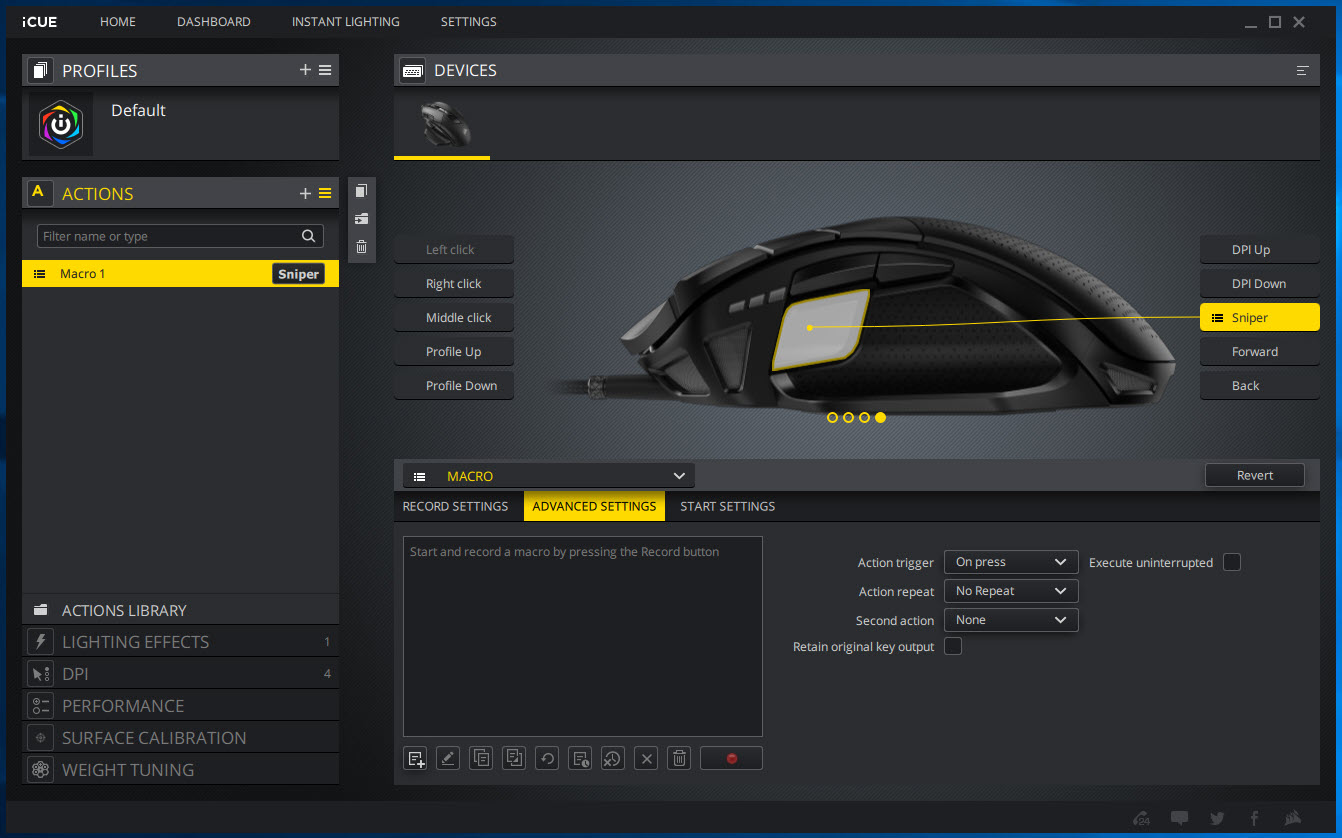Click the insert delay clock icon
Image resolution: width=1342 pixels, height=838 pixels.
(580, 758)
